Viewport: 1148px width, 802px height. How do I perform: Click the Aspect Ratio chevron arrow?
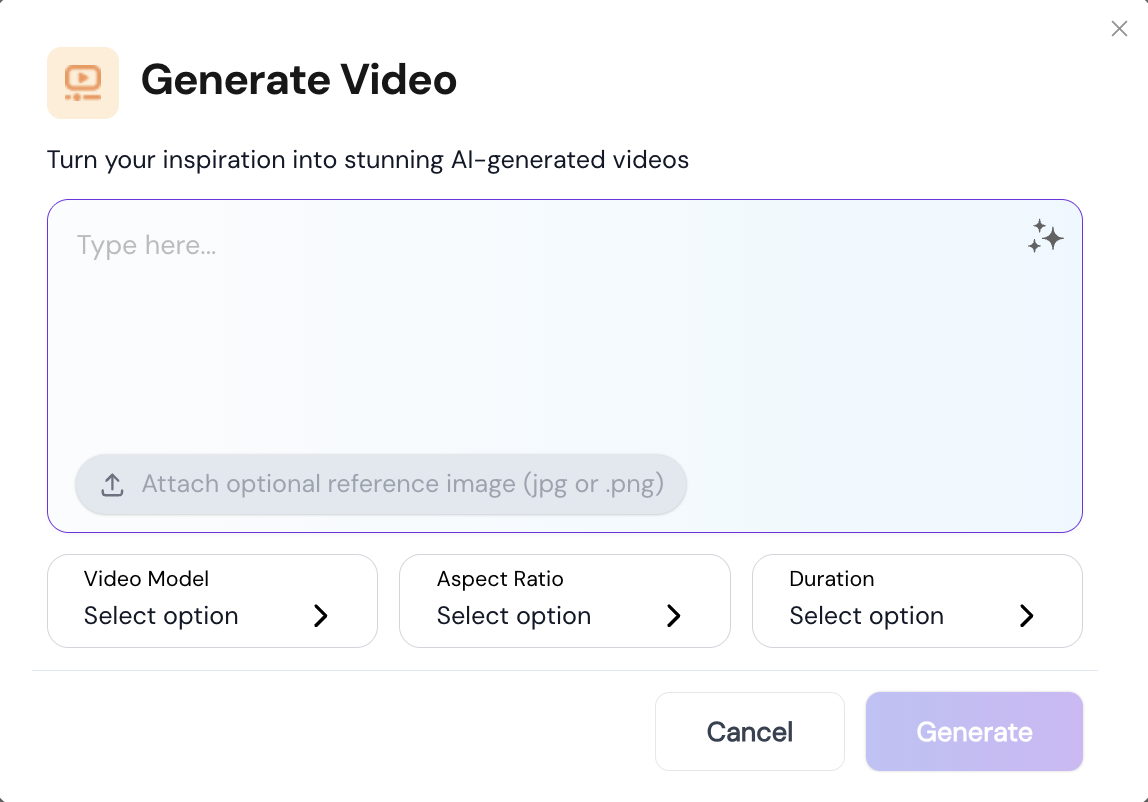point(673,616)
